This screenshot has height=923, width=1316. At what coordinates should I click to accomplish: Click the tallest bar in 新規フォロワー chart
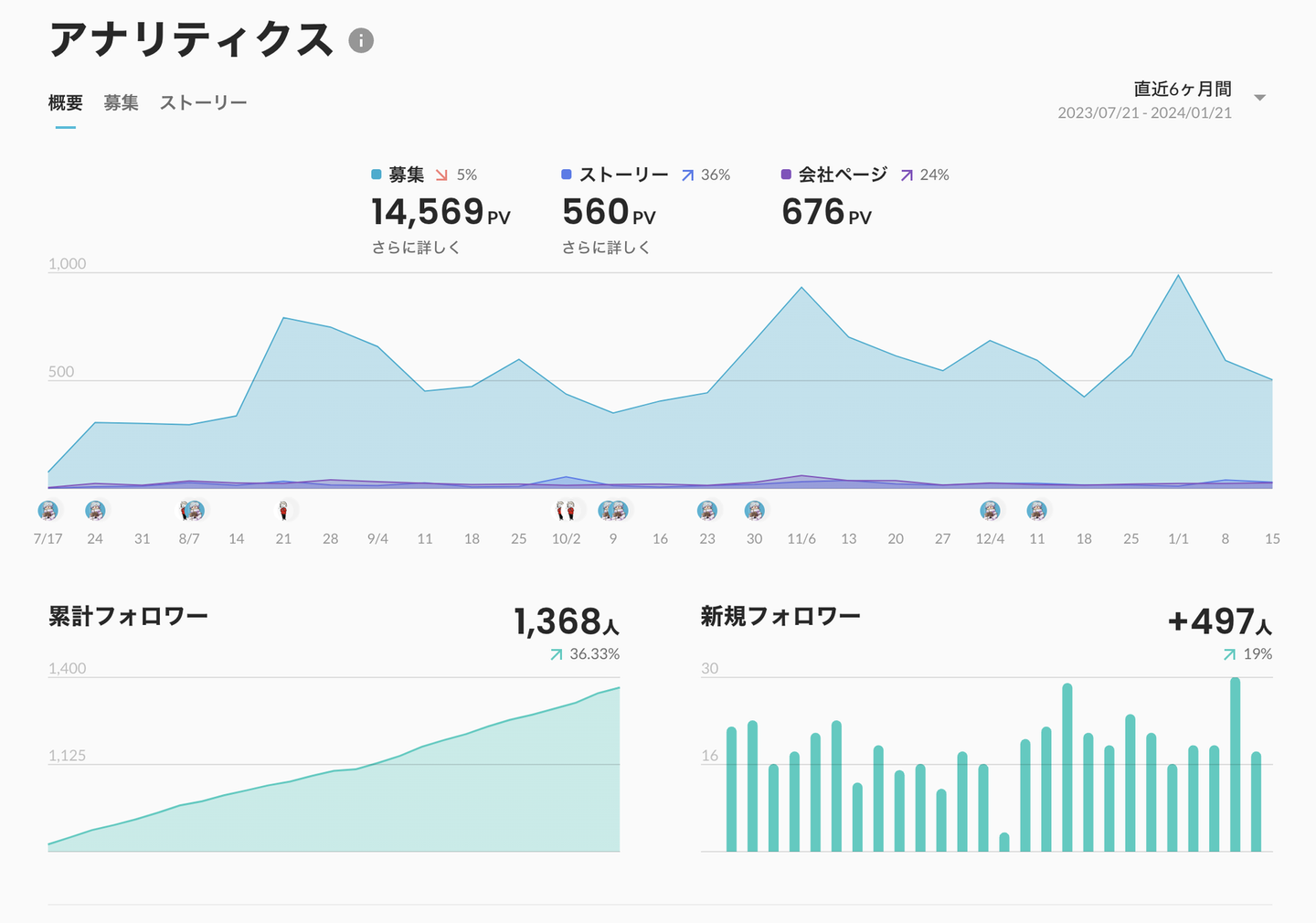1236,764
